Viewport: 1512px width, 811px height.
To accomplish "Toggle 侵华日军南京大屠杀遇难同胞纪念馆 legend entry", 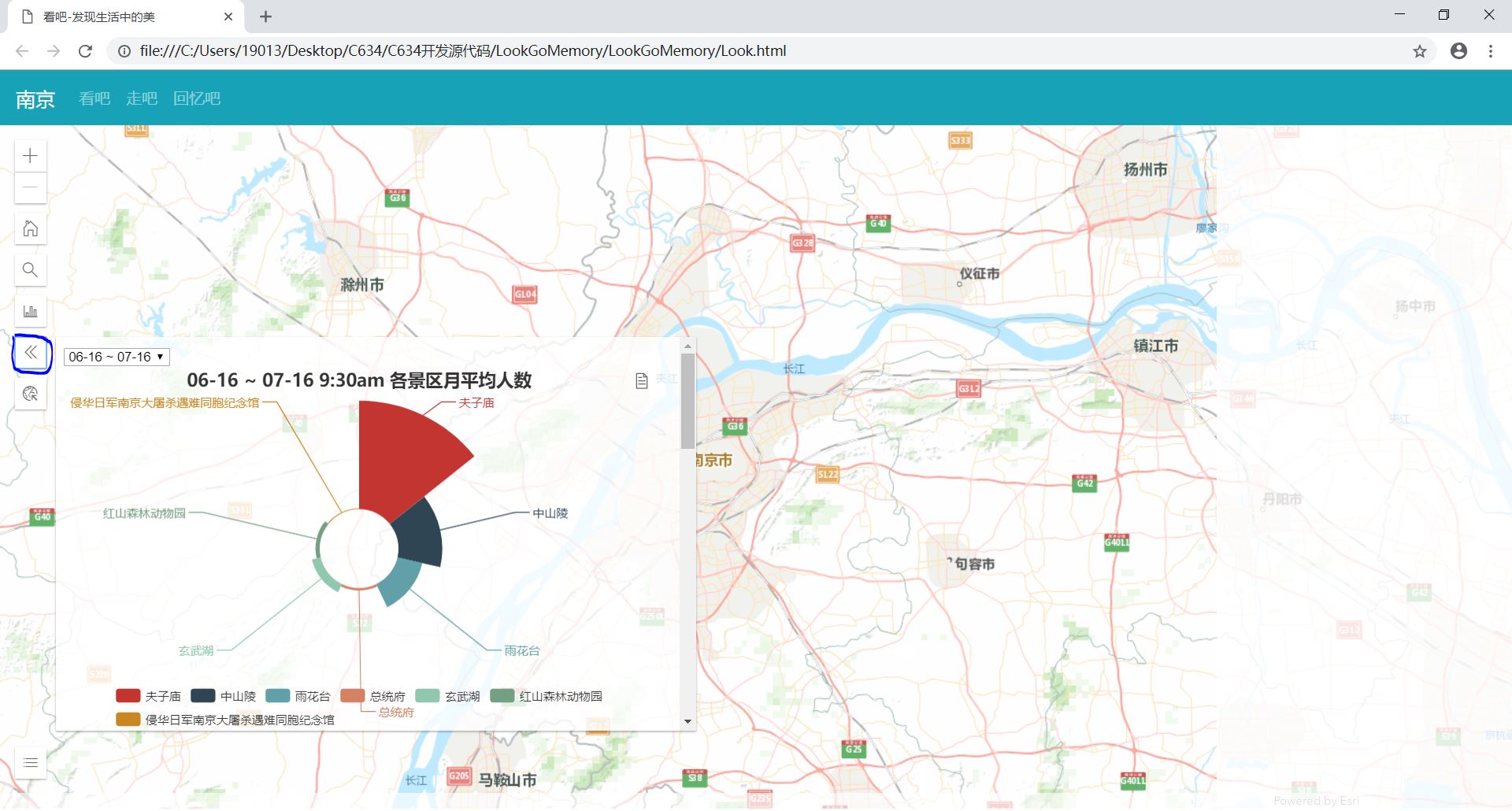I will pyautogui.click(x=225, y=720).
